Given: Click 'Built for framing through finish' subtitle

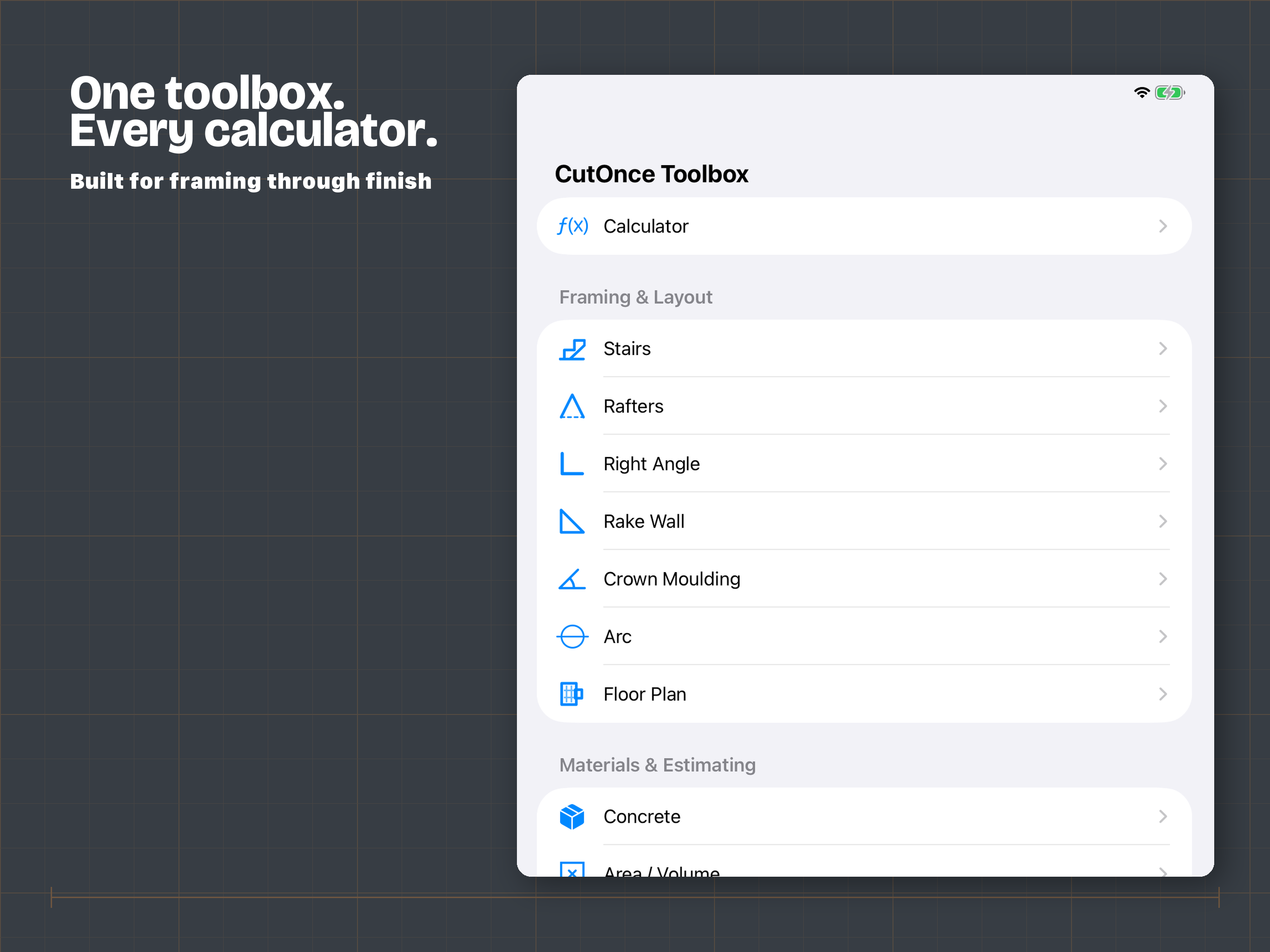Looking at the screenshot, I should click(x=251, y=181).
